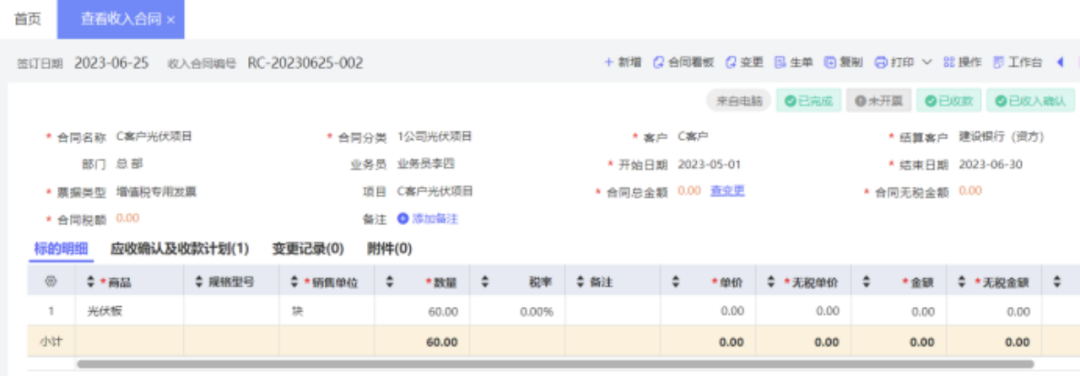
Task: Click the 新增 plus toolbar button
Action: [x=623, y=63]
